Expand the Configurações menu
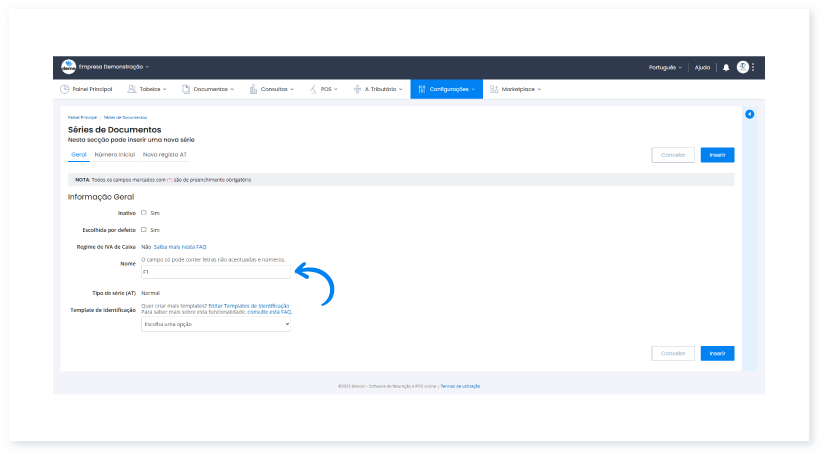 click(x=447, y=89)
